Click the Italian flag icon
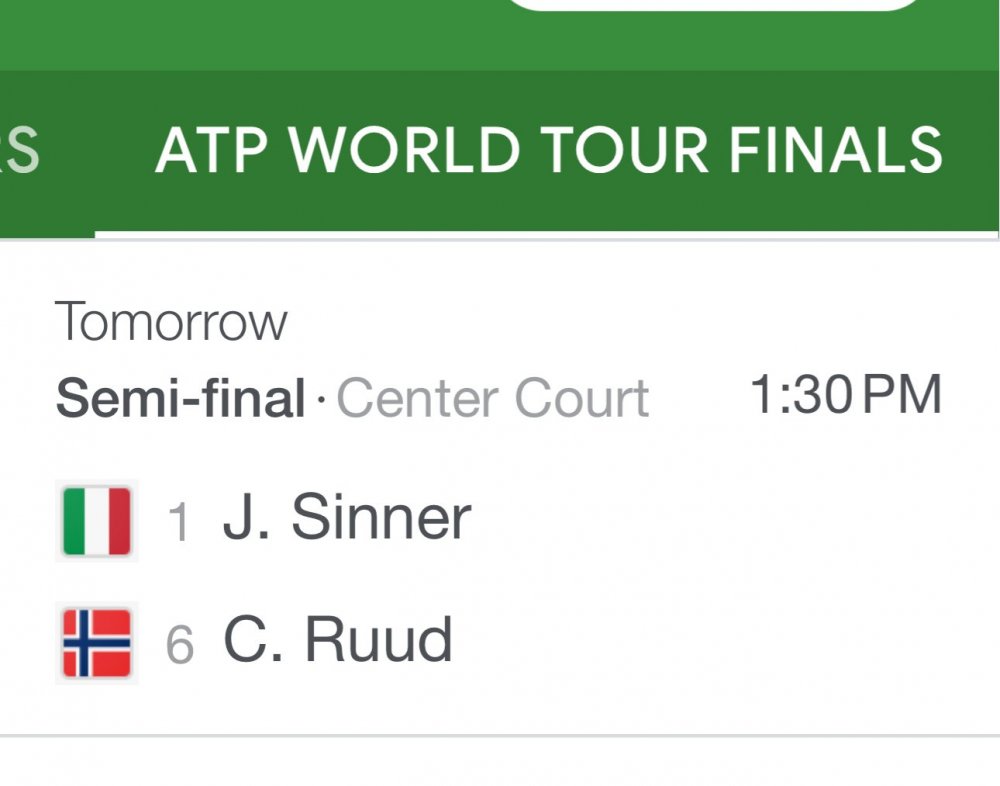The height and width of the screenshot is (786, 1000). point(96,520)
